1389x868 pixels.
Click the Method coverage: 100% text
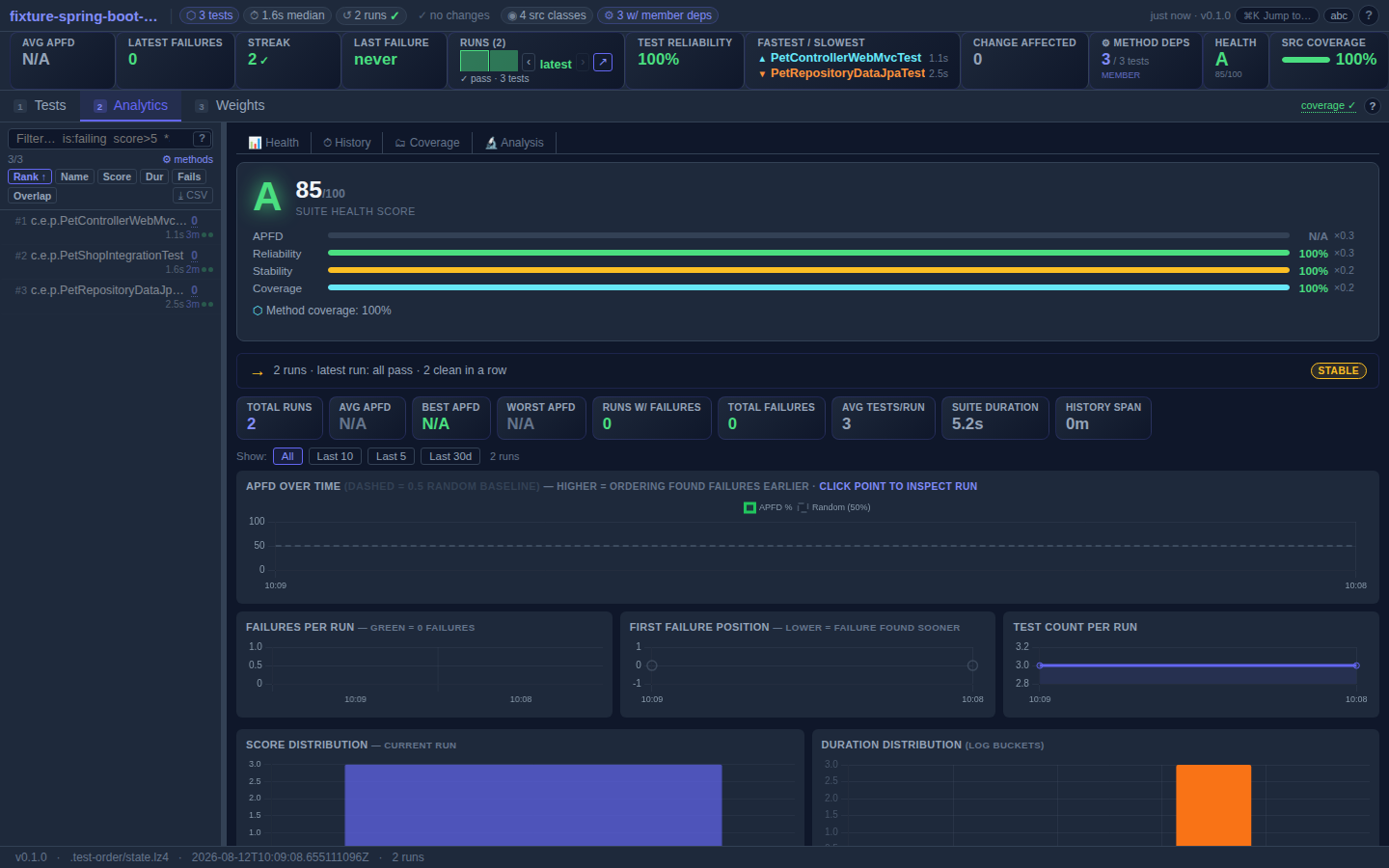[322, 311]
